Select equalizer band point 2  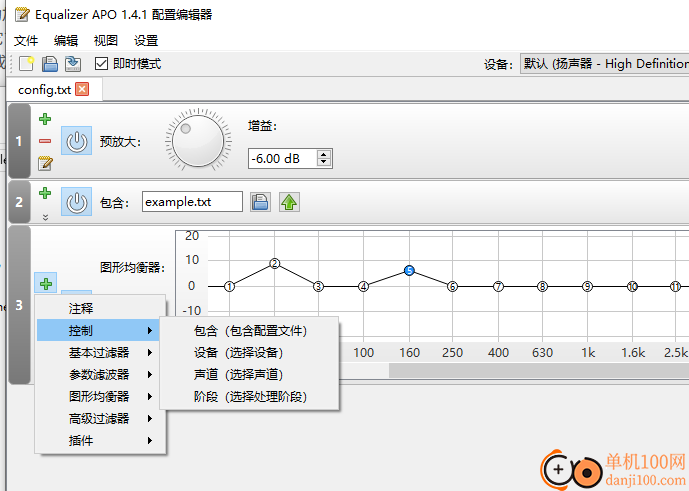[x=275, y=264]
